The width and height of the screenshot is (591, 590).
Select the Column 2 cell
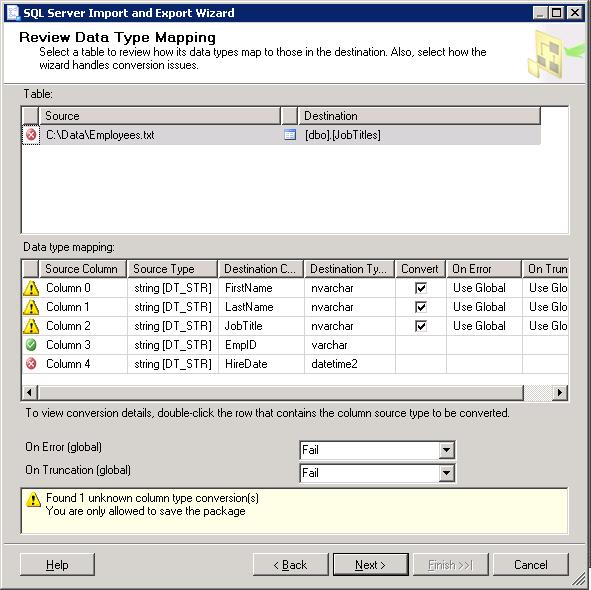pyautogui.click(x=83, y=326)
